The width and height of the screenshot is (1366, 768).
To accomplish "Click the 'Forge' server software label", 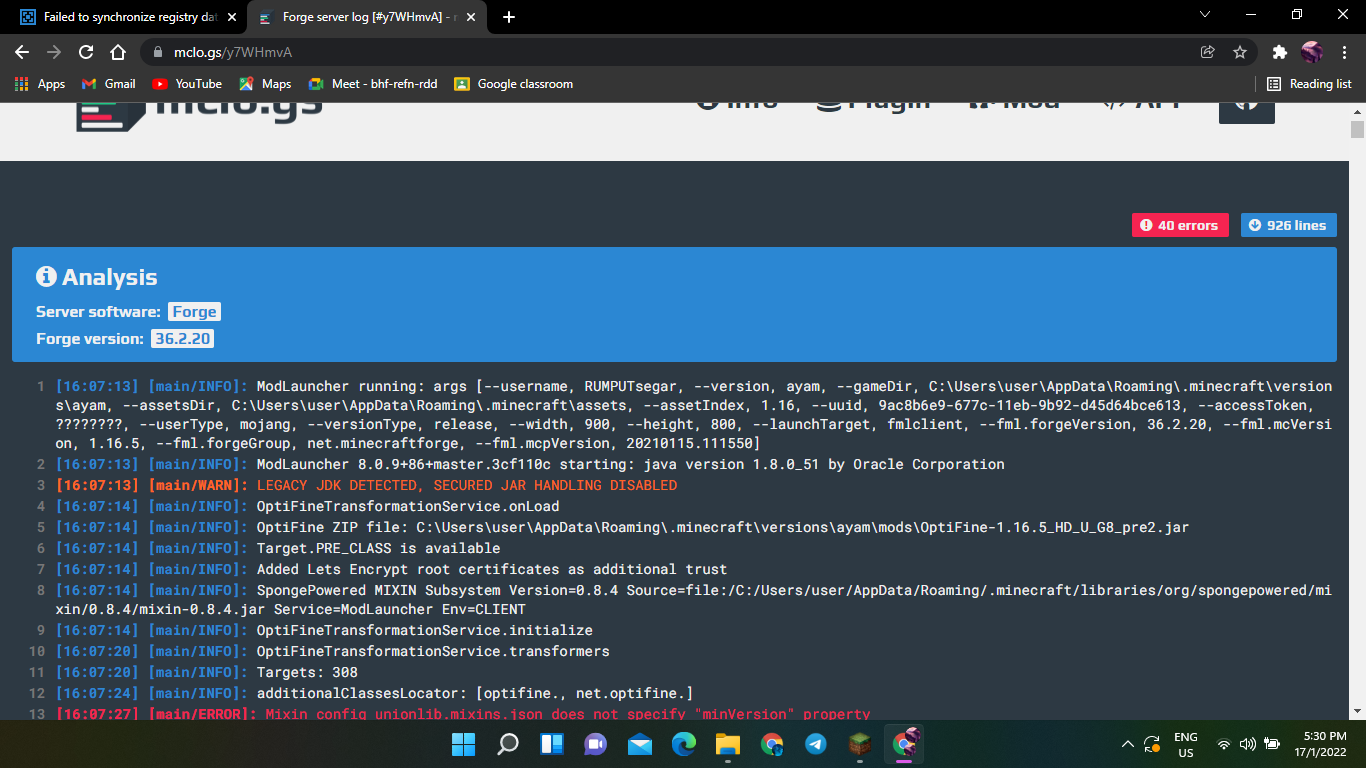I will point(194,312).
